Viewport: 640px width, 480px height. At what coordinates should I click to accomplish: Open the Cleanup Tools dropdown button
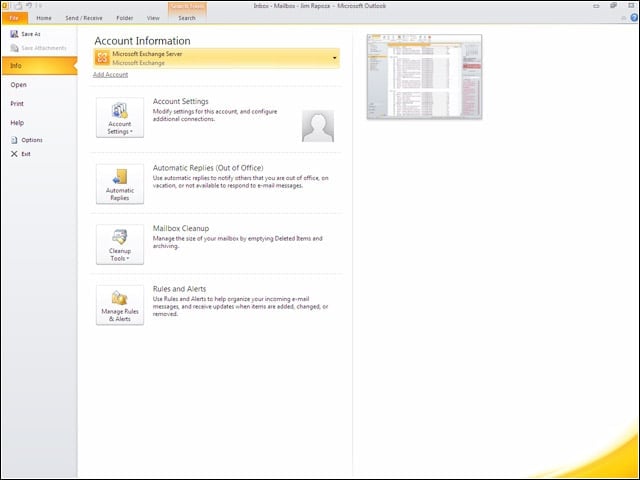120,244
